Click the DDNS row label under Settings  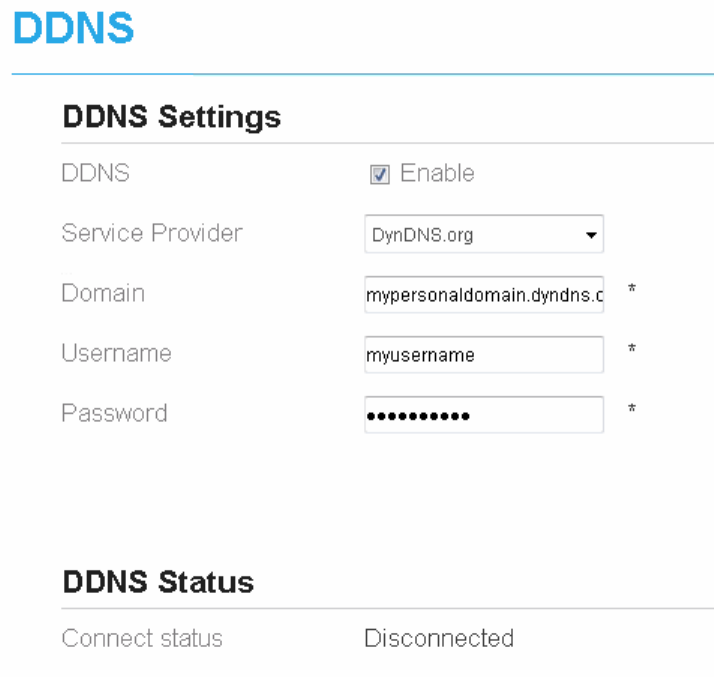pos(95,174)
